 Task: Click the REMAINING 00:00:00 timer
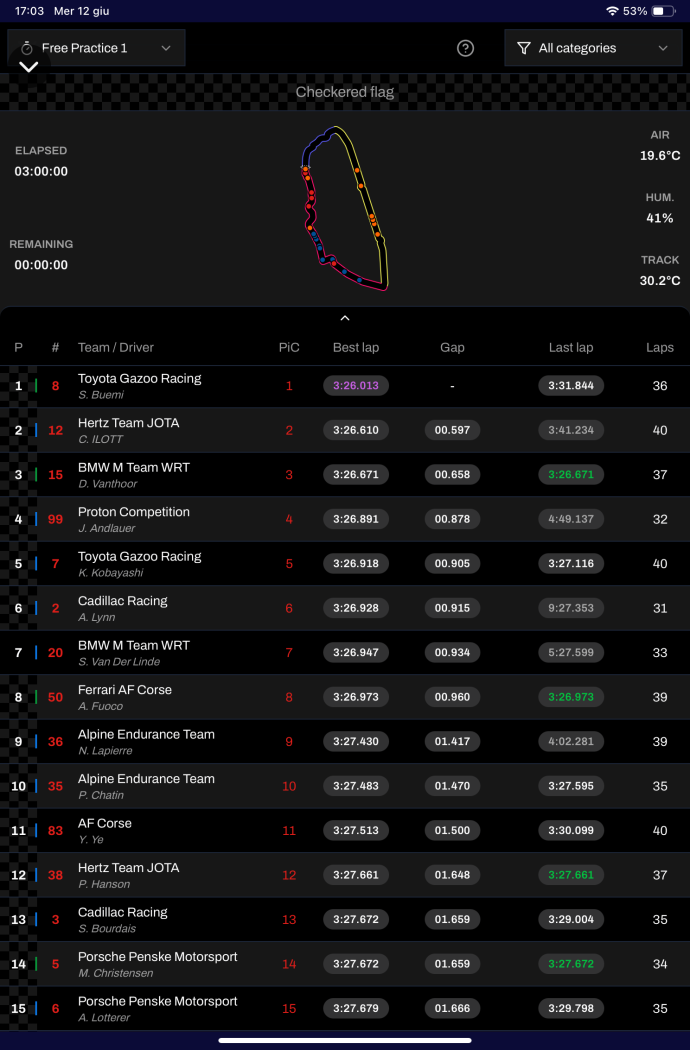click(x=42, y=254)
